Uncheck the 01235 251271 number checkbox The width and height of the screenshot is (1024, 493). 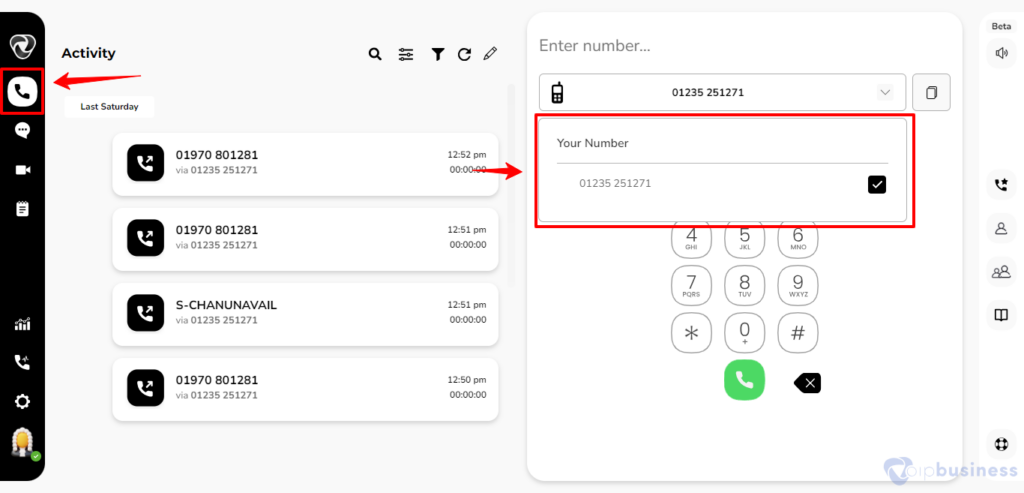(877, 185)
